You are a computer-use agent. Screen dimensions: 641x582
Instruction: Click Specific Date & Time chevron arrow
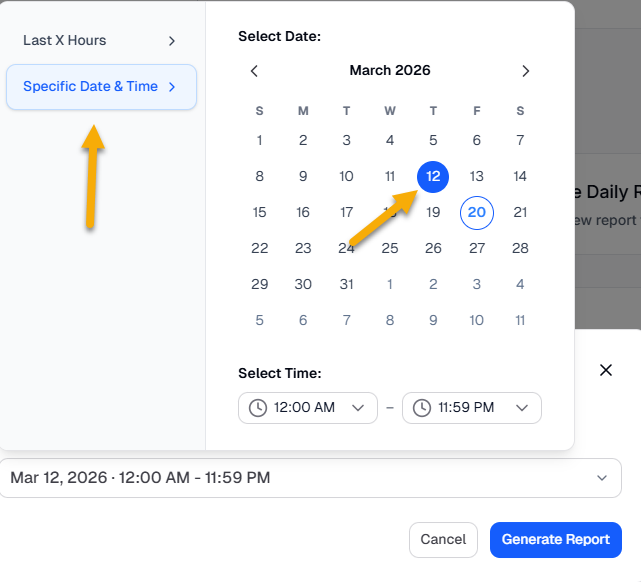(172, 87)
